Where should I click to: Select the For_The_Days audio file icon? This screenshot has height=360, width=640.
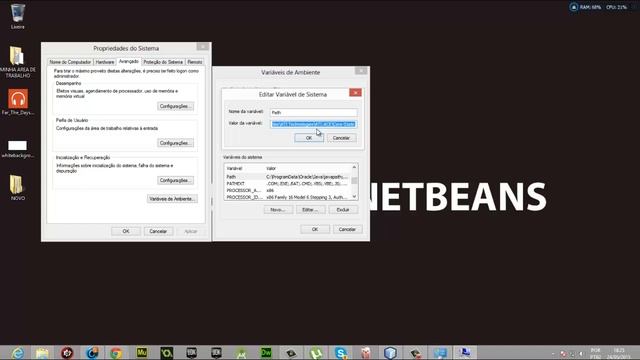coord(18,102)
